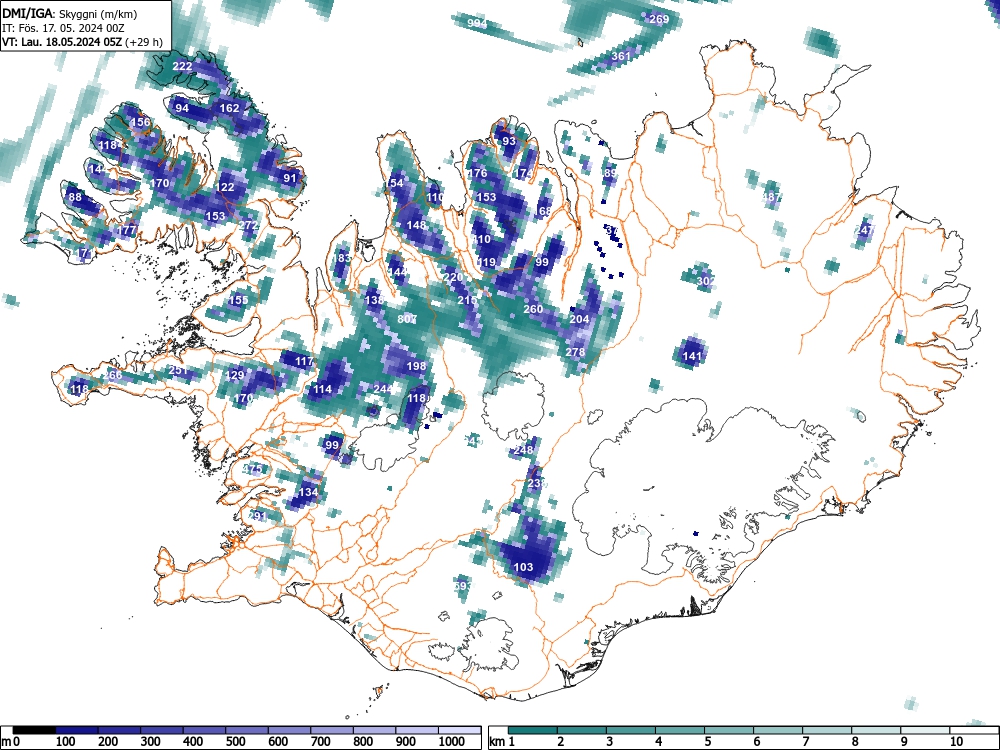Click visibility value 148 on the map
The image size is (1000, 750).
click(x=416, y=225)
